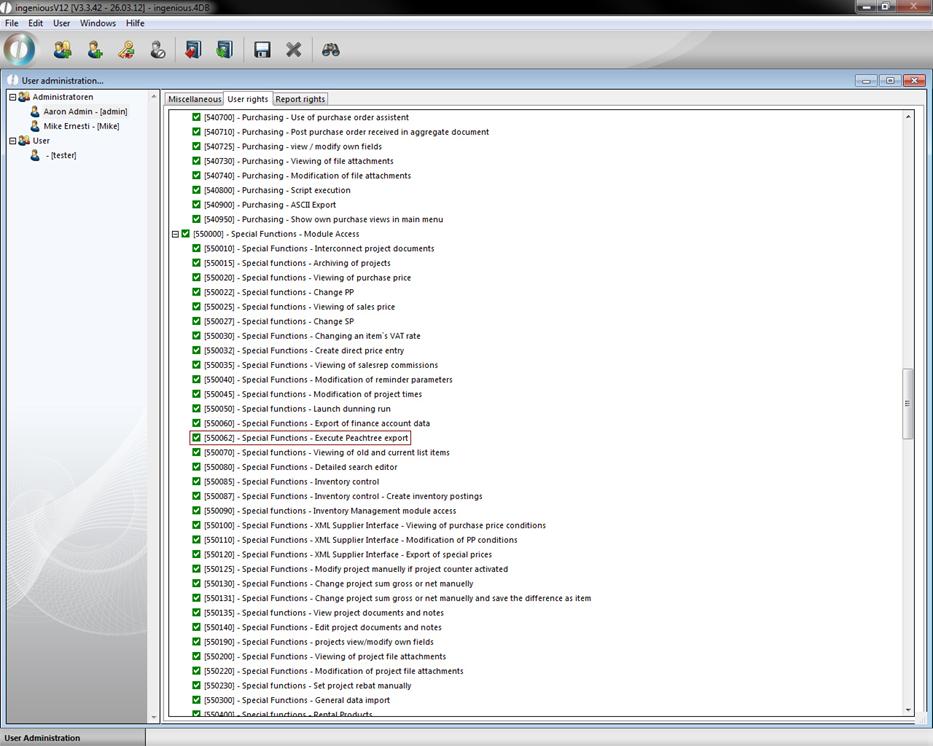Collapse the User group tree node
The width and height of the screenshot is (933, 746).
point(13,141)
